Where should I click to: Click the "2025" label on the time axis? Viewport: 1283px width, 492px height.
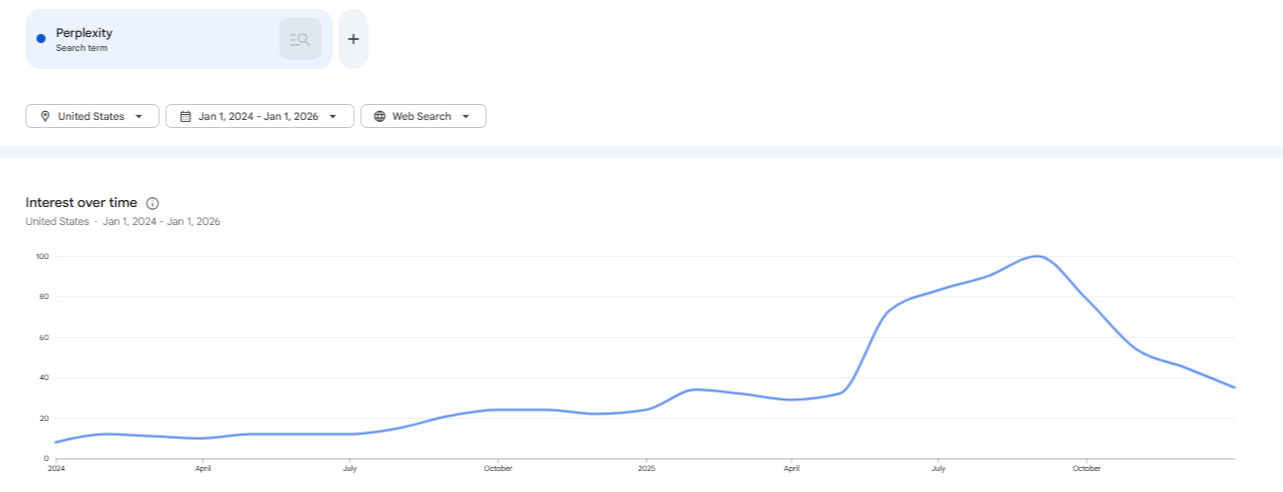645,468
